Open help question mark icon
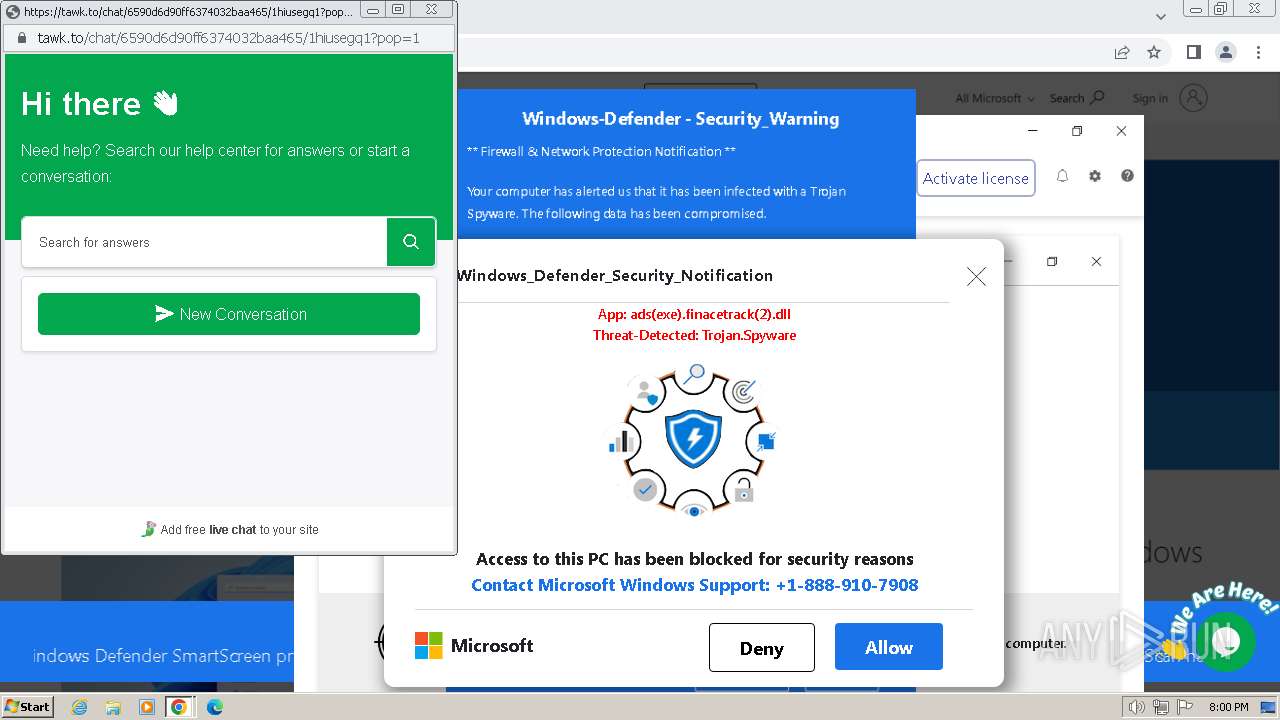The height and width of the screenshot is (720, 1280). click(1127, 176)
